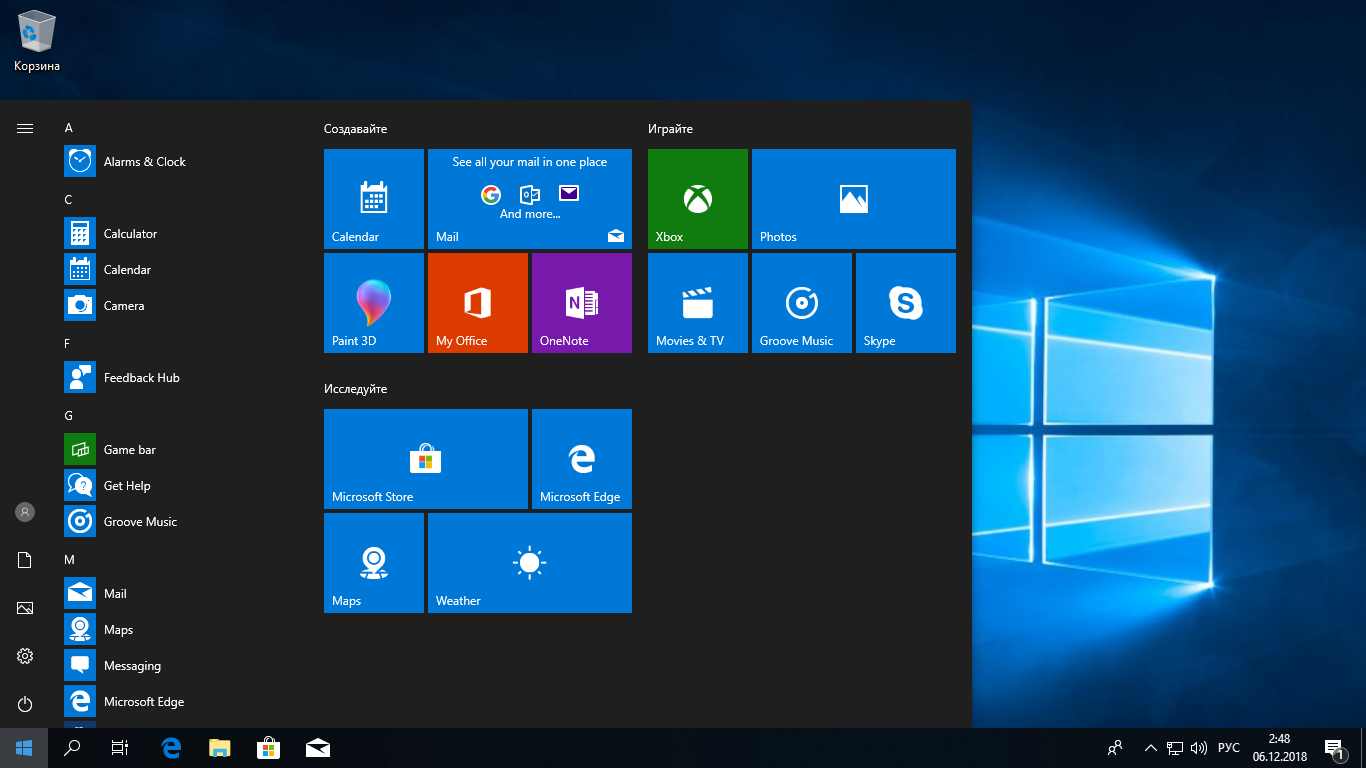Screen dimensions: 1366x768
Task: Open Mail from the taskbar
Action: click(317, 748)
